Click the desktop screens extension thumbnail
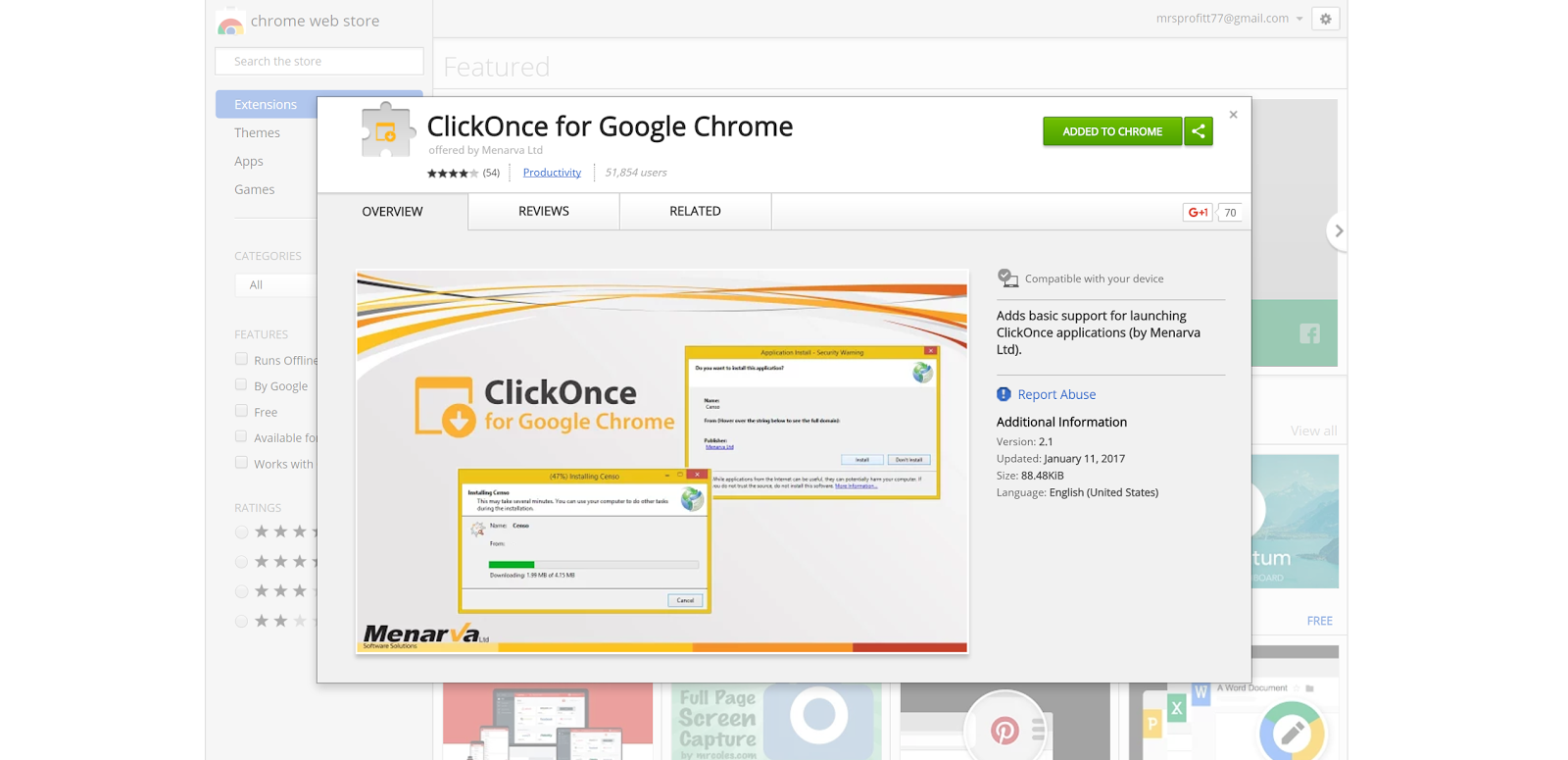Viewport: 1568px width, 760px height. (x=548, y=722)
